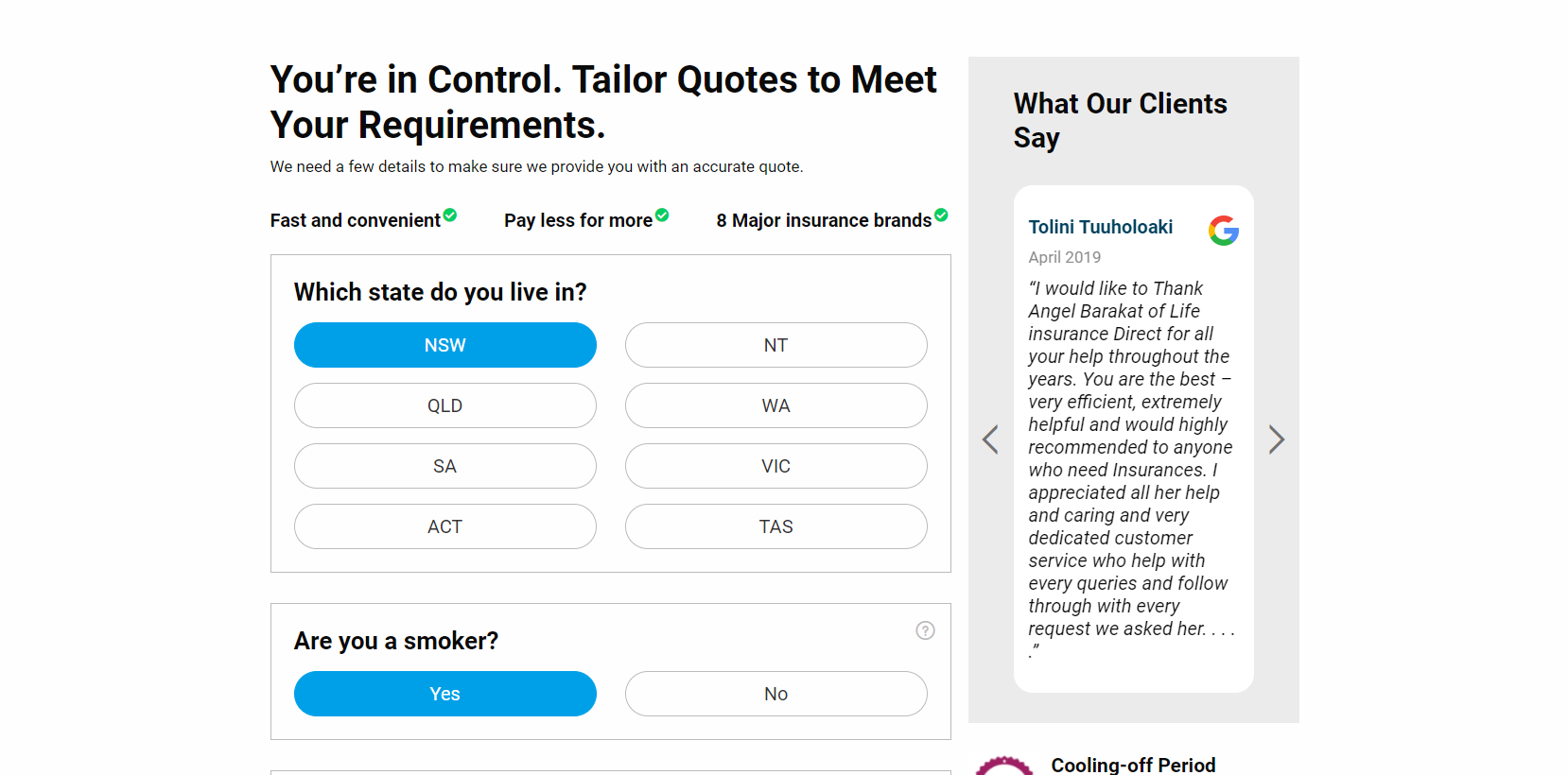Show the next client testimonial
Image resolution: width=1568 pixels, height=775 pixels.
(1277, 439)
